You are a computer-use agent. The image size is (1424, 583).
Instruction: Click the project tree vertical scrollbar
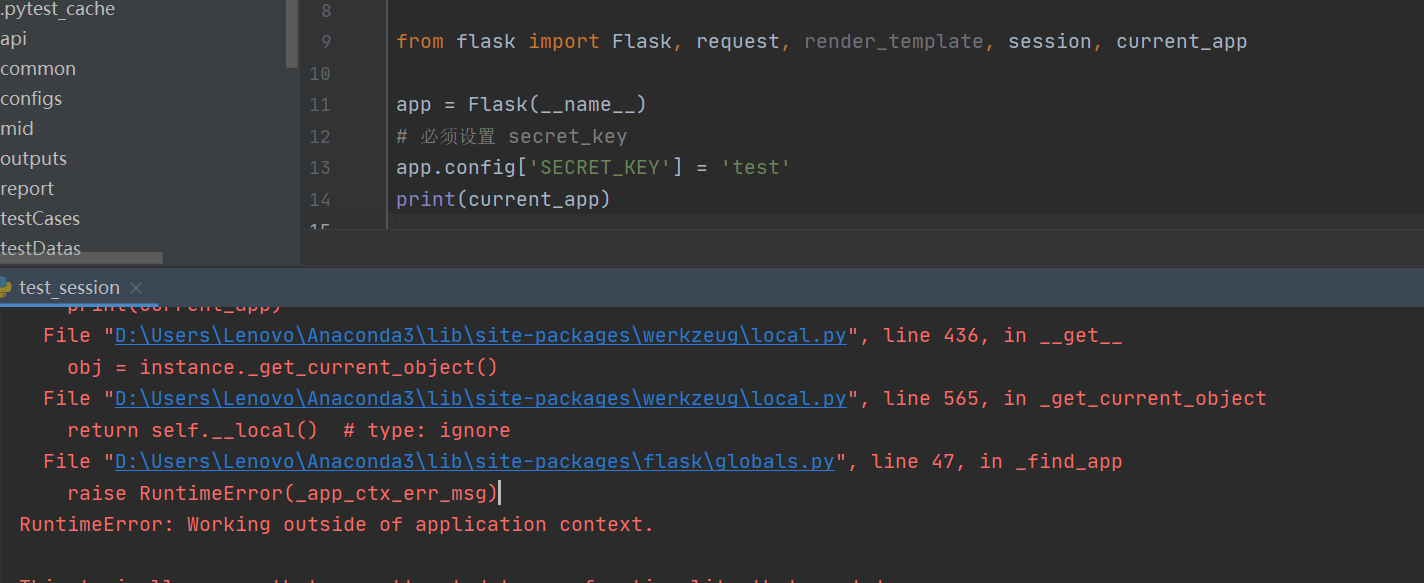click(x=292, y=33)
